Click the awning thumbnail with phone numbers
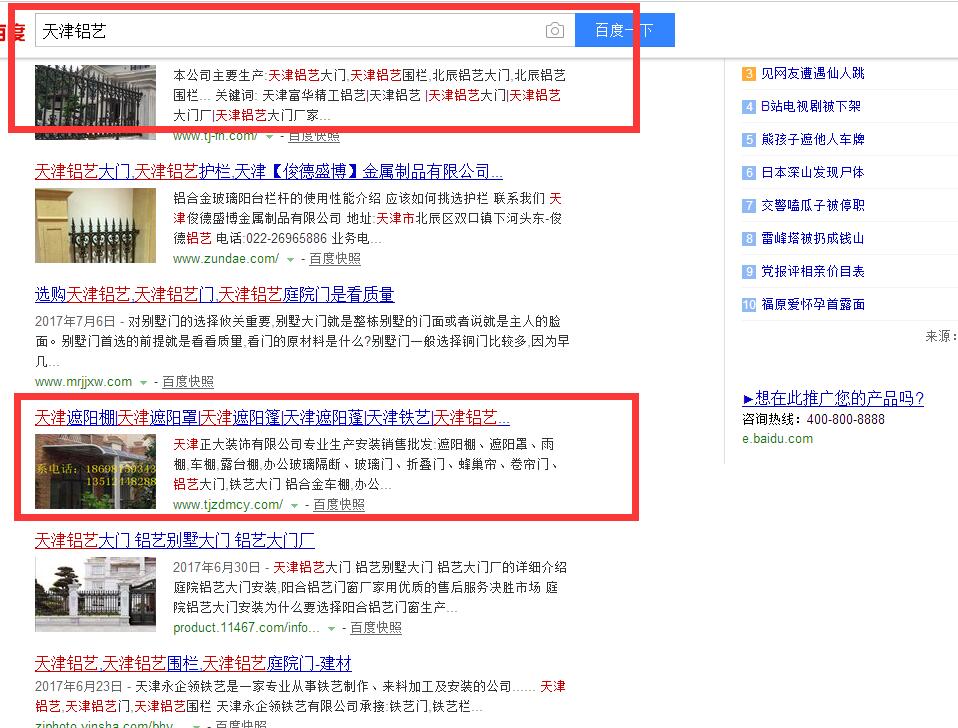Viewport: 958px width, 728px height. (x=95, y=471)
